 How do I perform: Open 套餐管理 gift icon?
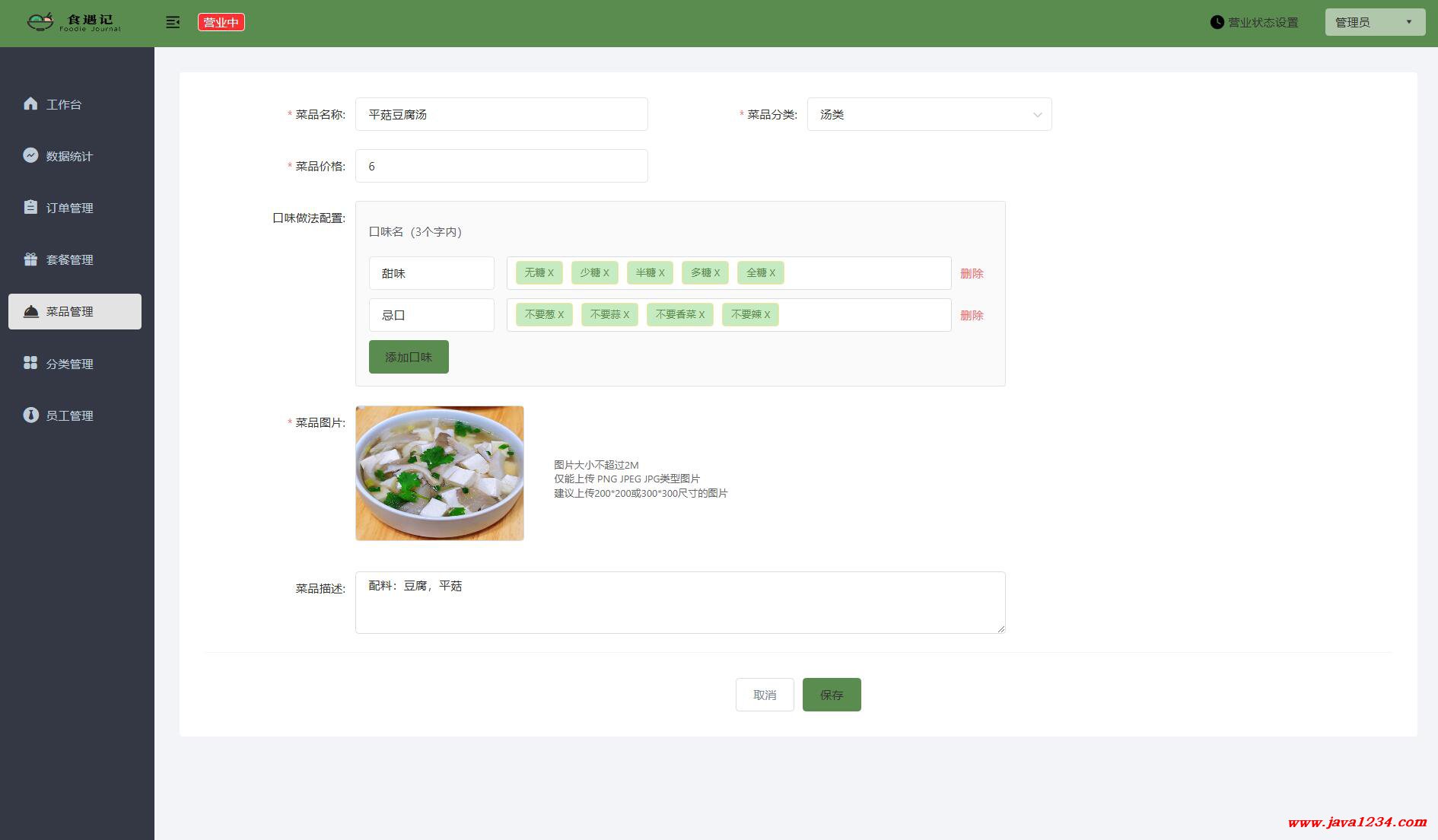coord(30,259)
